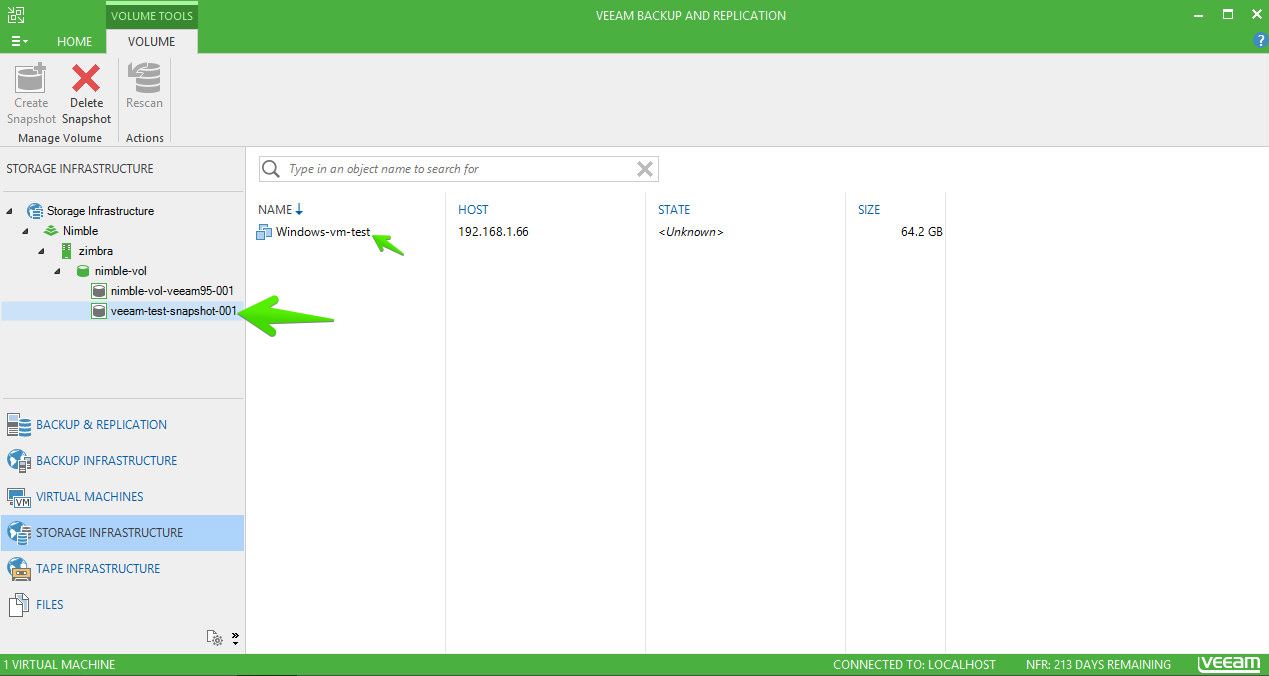1269x676 pixels.
Task: Expand the navigation pane overflow chevron
Action: click(x=236, y=638)
